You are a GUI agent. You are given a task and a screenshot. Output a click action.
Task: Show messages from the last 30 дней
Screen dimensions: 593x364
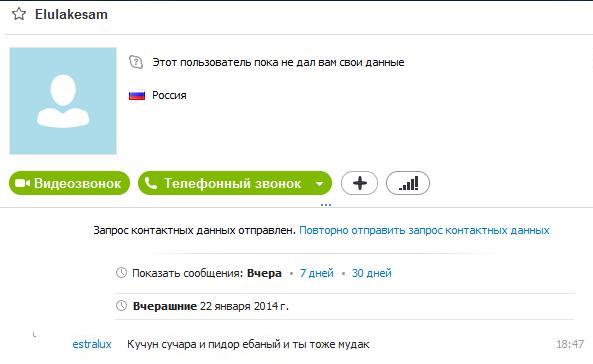click(x=371, y=273)
